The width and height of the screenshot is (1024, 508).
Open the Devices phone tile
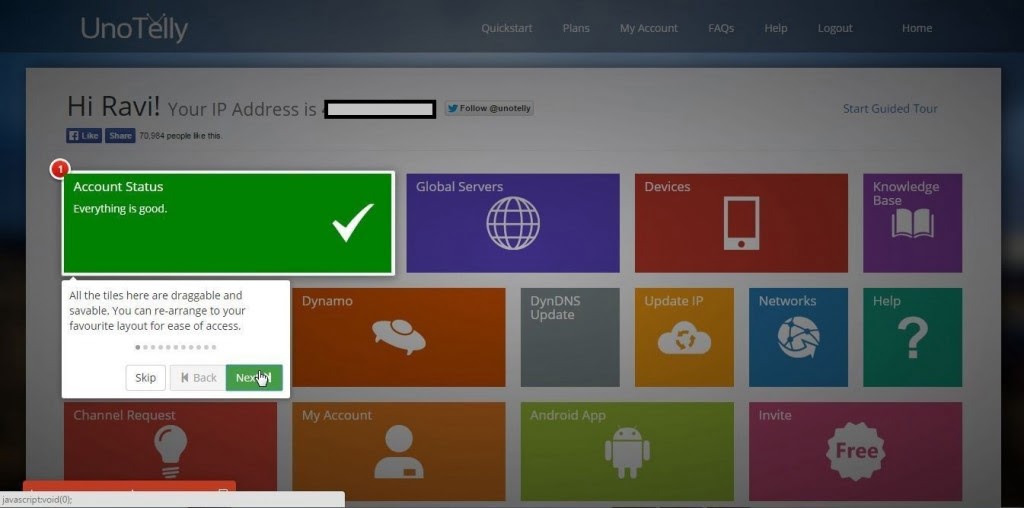click(741, 223)
